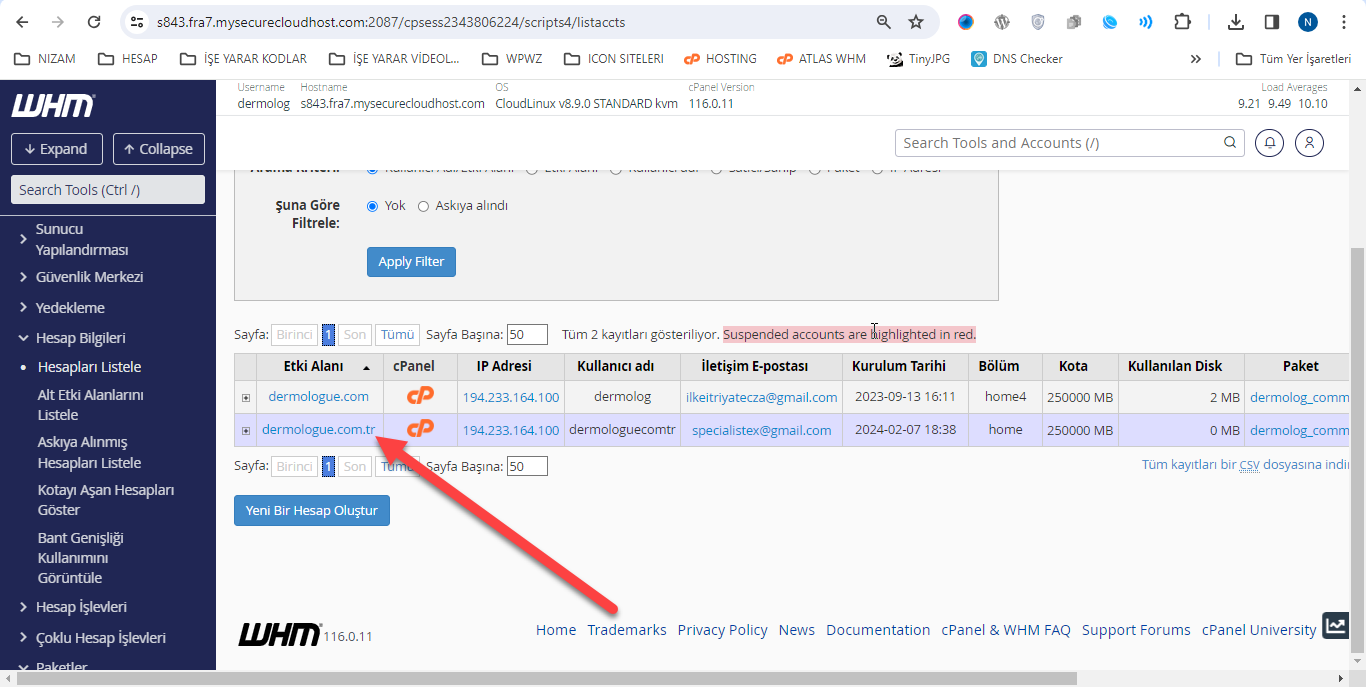Click Apply Filter button
Screen dimensions: 1366x687
click(x=411, y=261)
